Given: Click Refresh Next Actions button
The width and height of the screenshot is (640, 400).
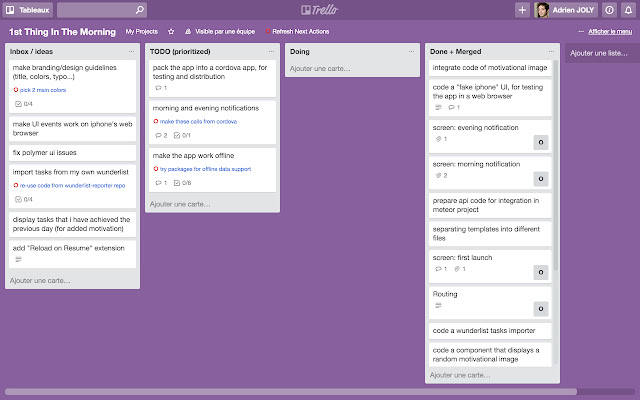Looking at the screenshot, I should coord(297,31).
